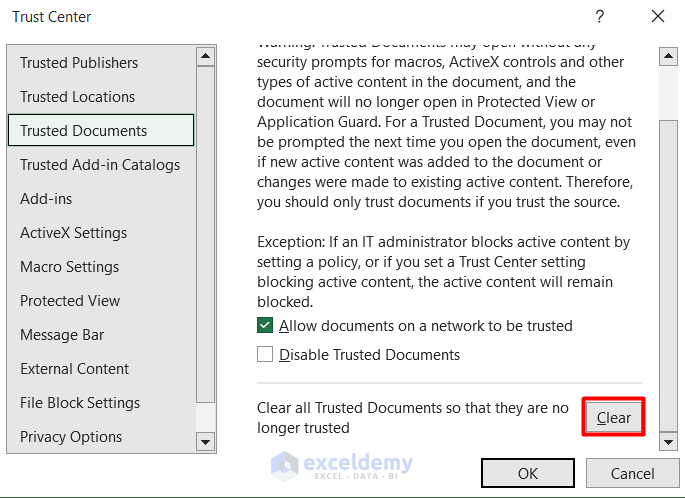Open ActiveX Settings page
The width and height of the screenshot is (685, 498).
pyautogui.click(x=73, y=233)
